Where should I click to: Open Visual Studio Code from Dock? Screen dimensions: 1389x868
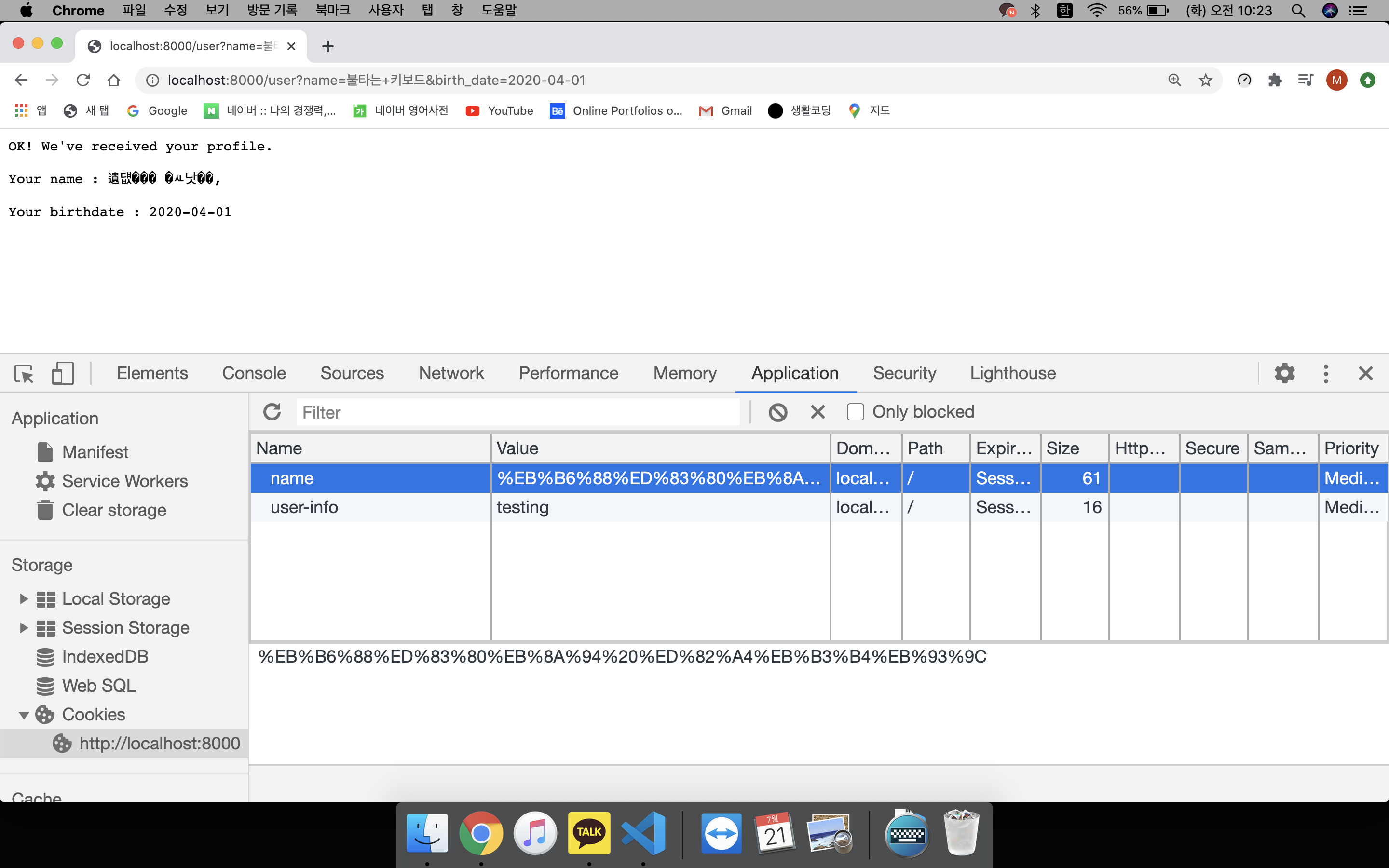643,832
